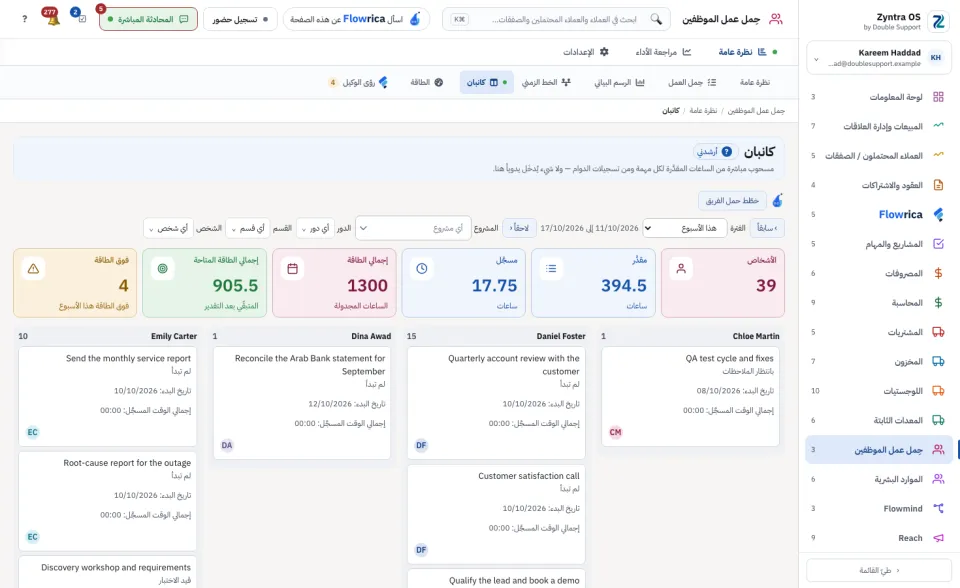Viewport: 960px width, 588px height.
Task: Click the Zyntra OS logo icon
Action: tap(938, 21)
